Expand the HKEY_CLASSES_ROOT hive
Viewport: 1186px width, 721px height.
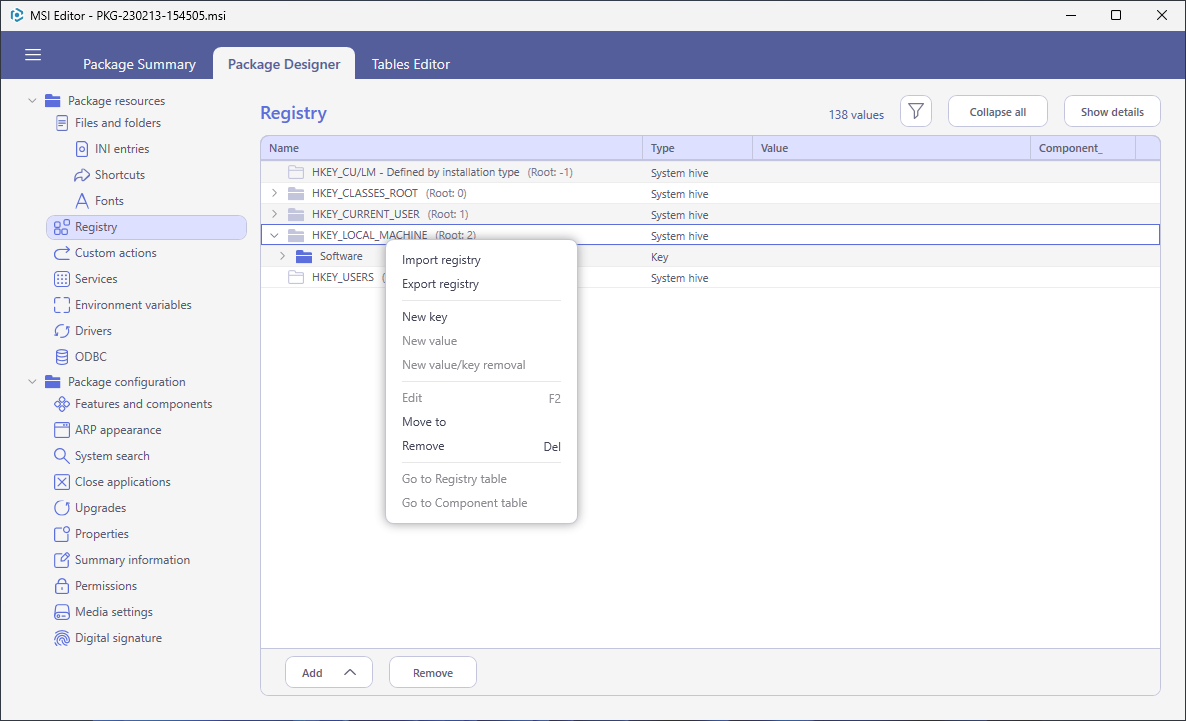(275, 193)
